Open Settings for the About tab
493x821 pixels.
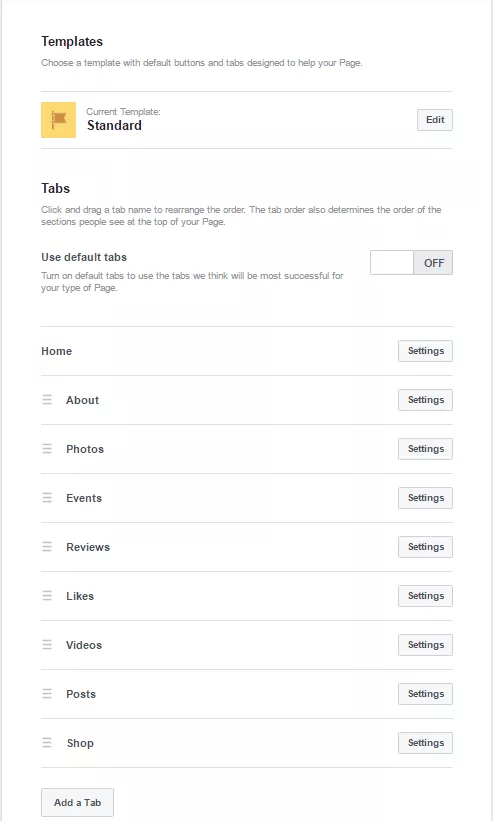425,400
